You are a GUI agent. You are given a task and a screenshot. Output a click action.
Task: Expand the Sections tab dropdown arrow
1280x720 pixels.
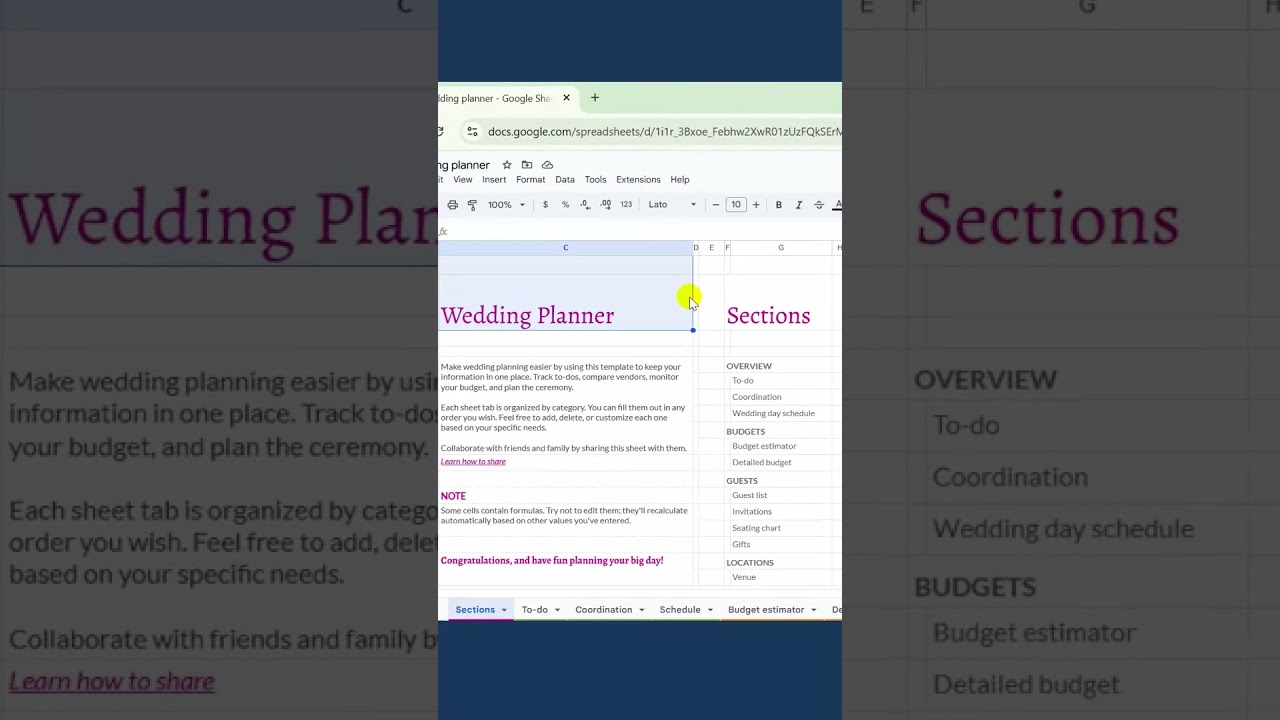(504, 610)
